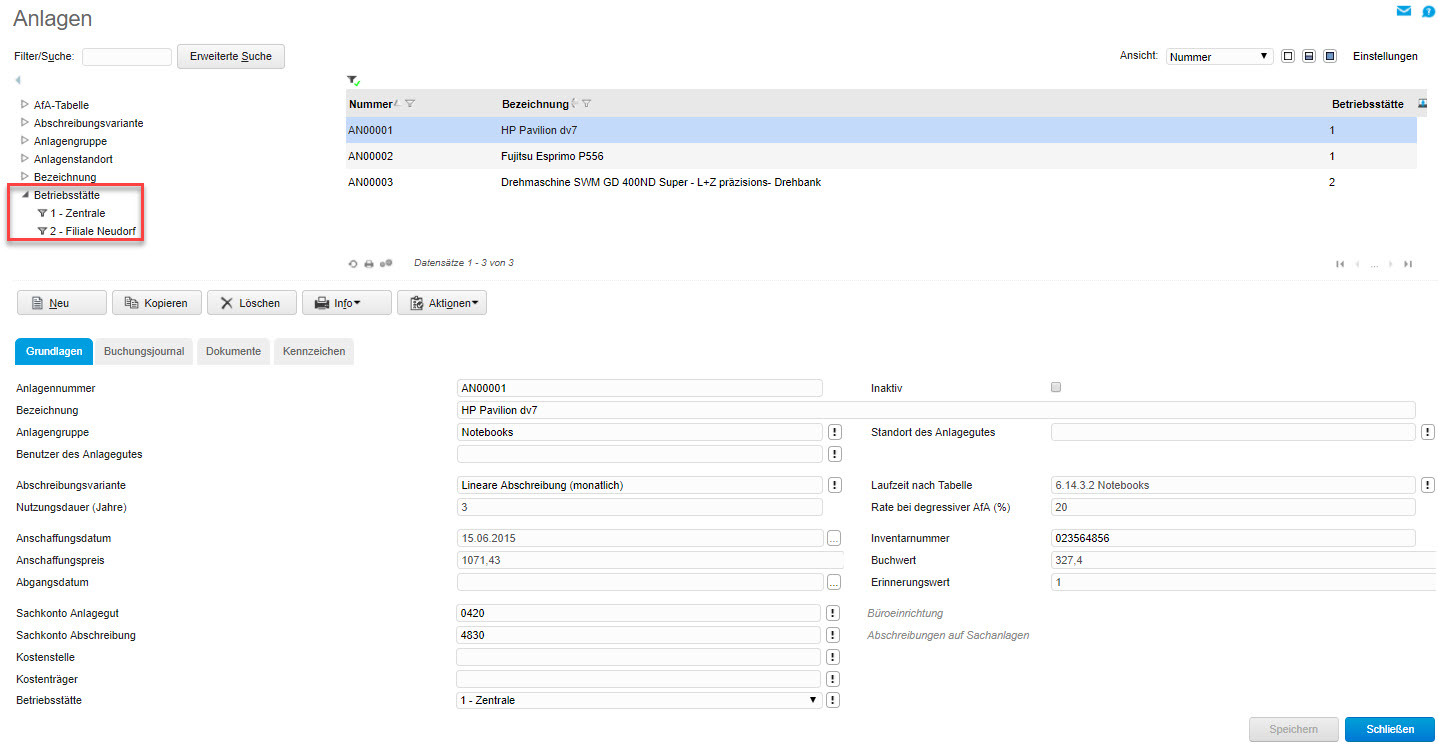This screenshot has width=1438, height=750.
Task: Save changes with the Speichern button
Action: pos(1292,729)
